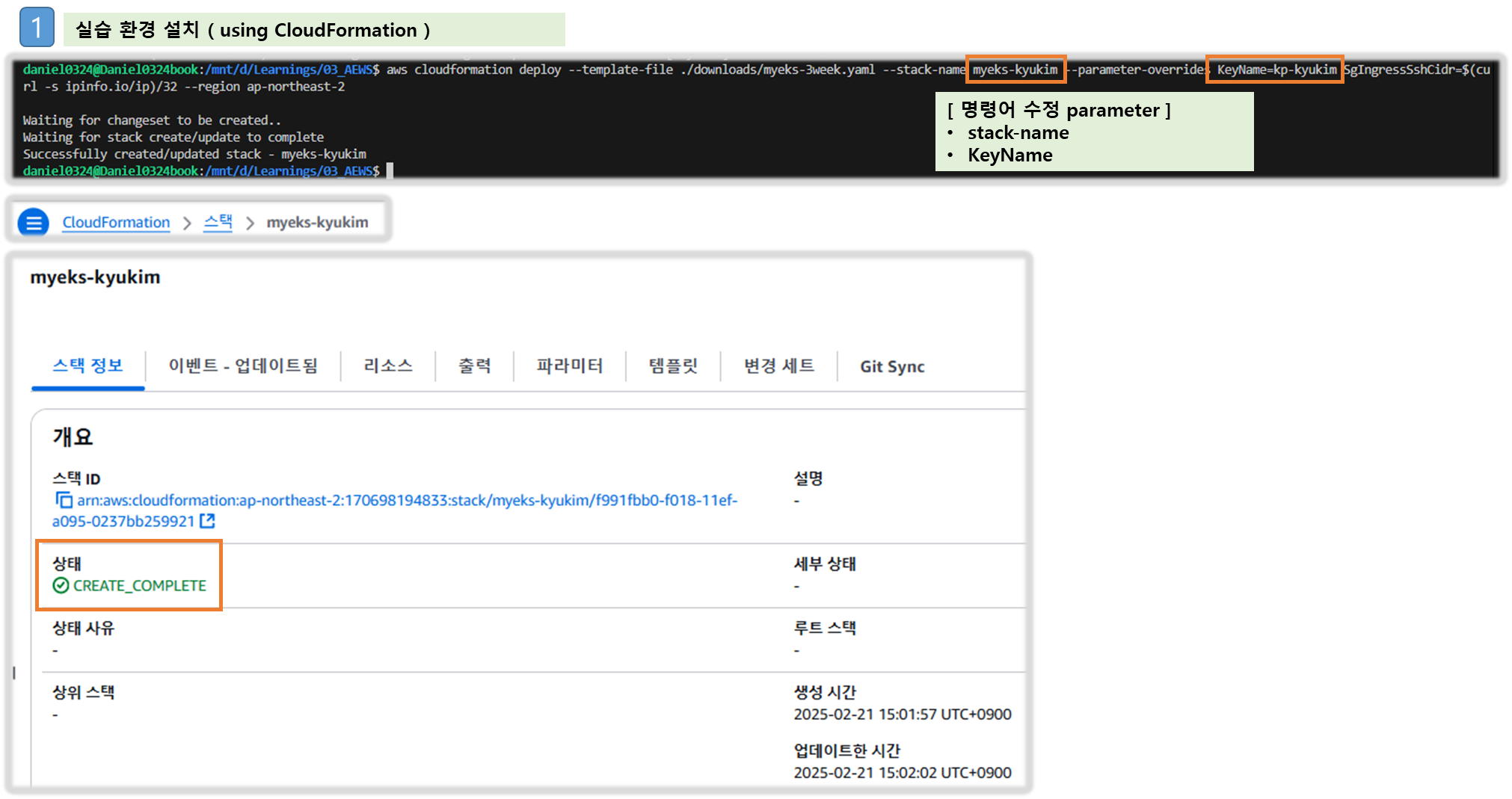Viewport: 1512px width, 799px height.
Task: Select updated time 2025-02-21 15:02:02 UTC+0900
Action: tap(903, 773)
